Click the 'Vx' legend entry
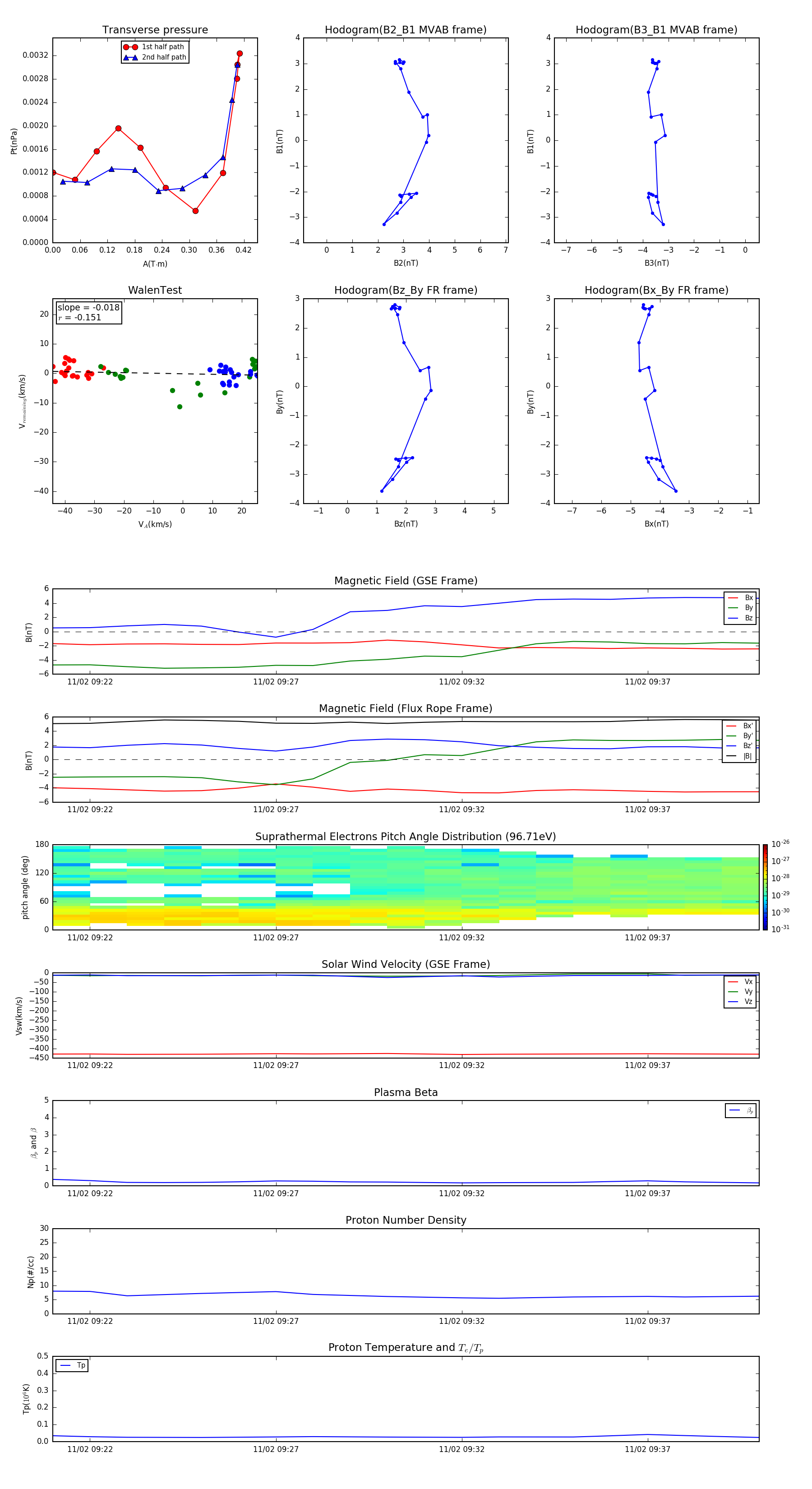The width and height of the screenshot is (812, 1489). (x=740, y=981)
